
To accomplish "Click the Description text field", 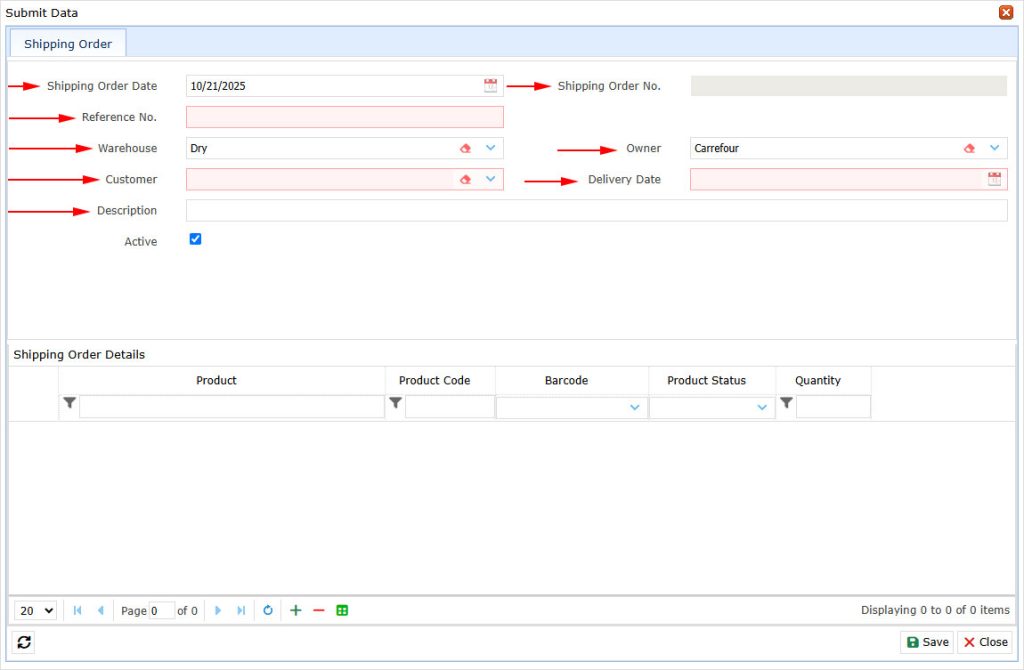I will (596, 210).
